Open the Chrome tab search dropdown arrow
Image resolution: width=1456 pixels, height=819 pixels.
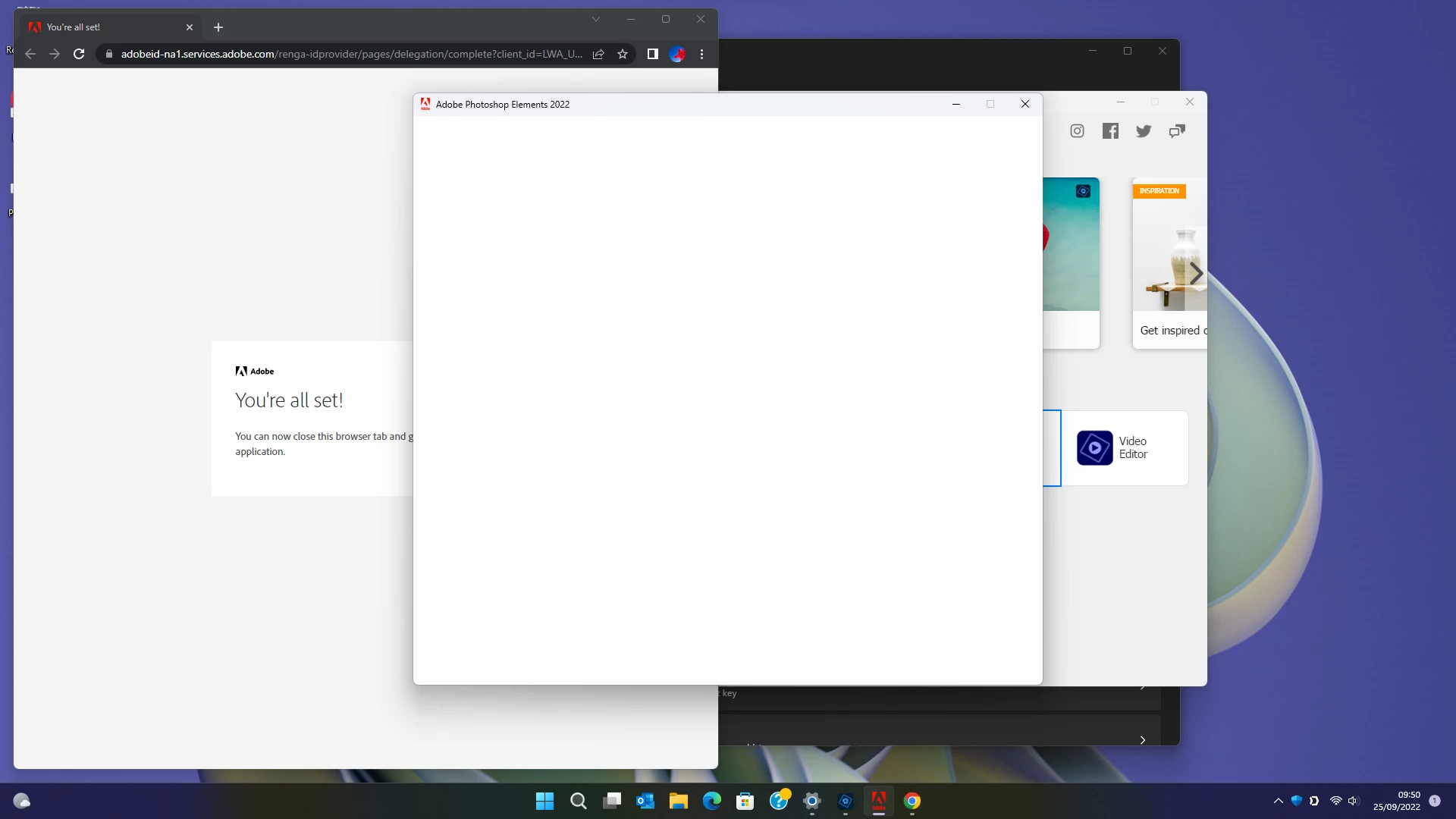tap(596, 20)
